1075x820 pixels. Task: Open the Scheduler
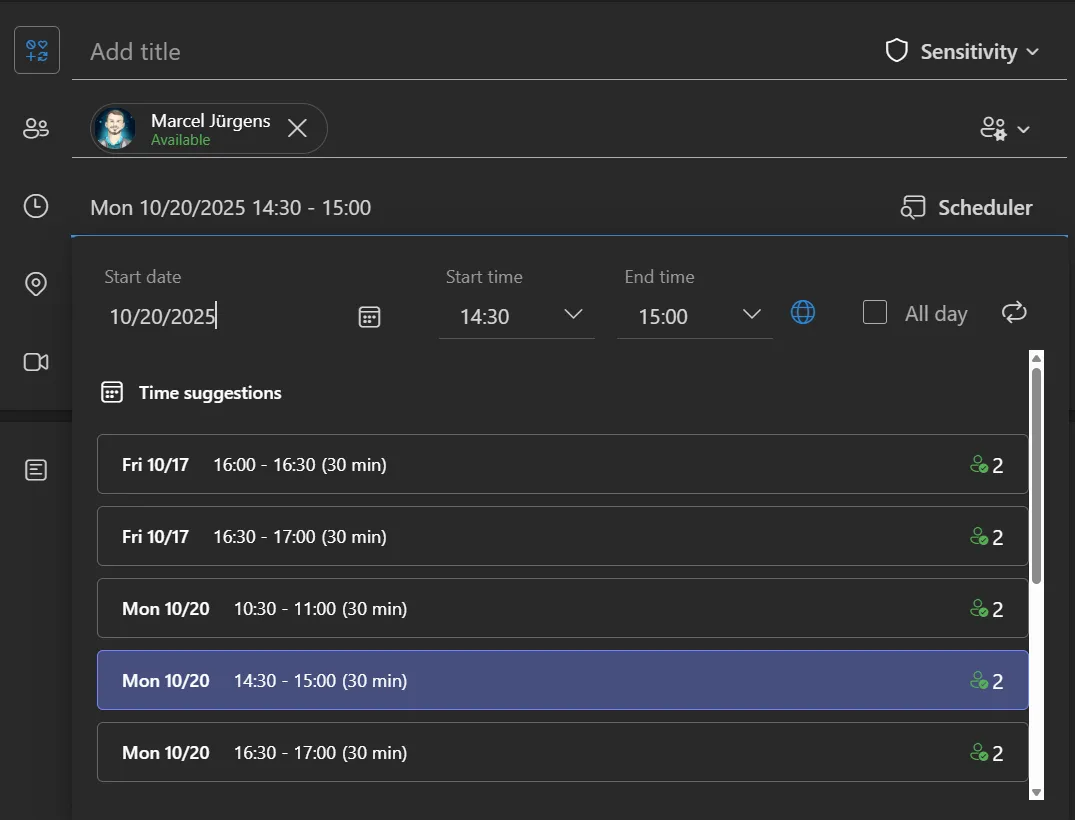[x=967, y=207]
